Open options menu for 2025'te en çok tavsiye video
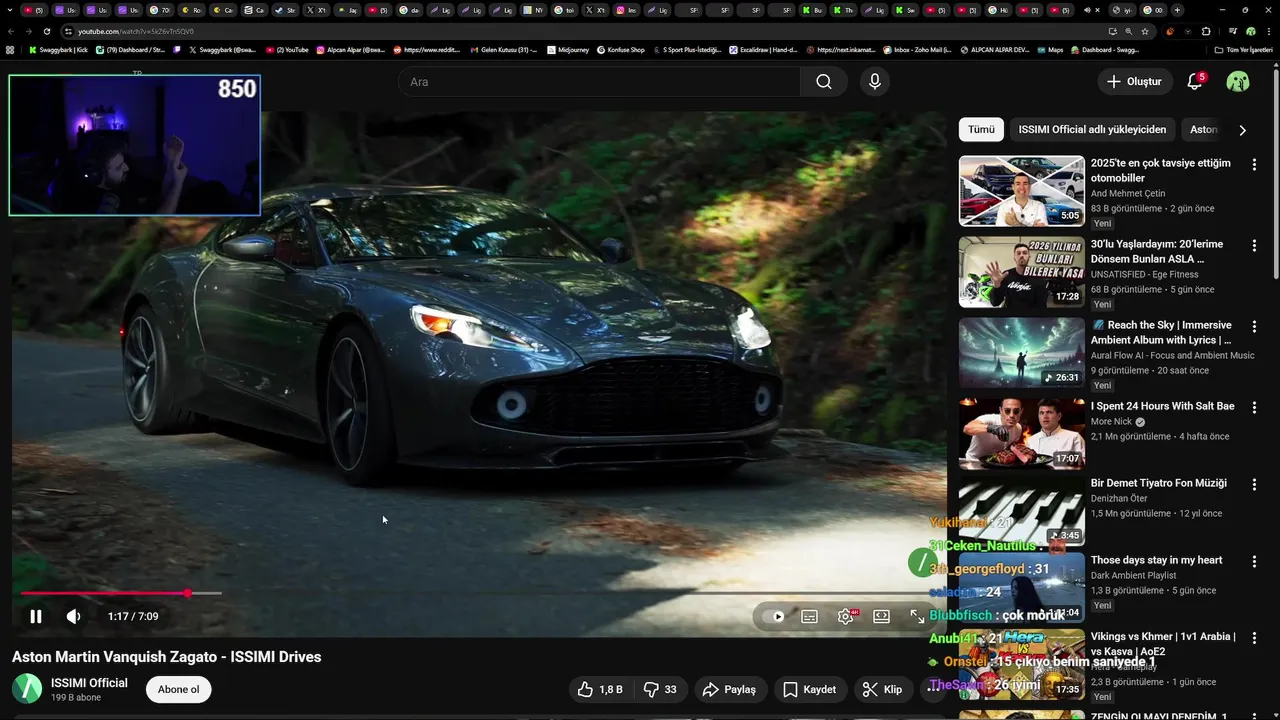The image size is (1280, 720). 1254,164
